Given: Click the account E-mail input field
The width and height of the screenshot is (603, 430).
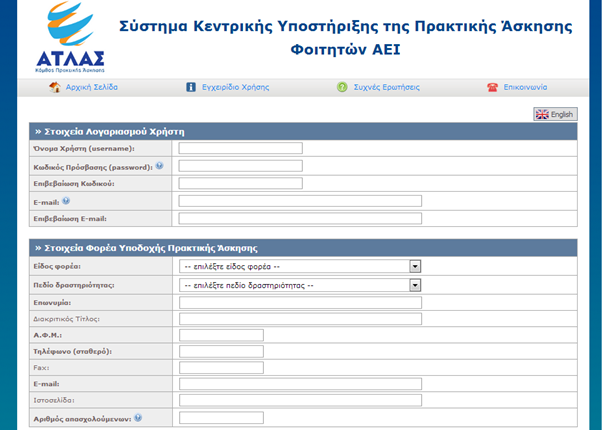Looking at the screenshot, I should pyautogui.click(x=300, y=201).
